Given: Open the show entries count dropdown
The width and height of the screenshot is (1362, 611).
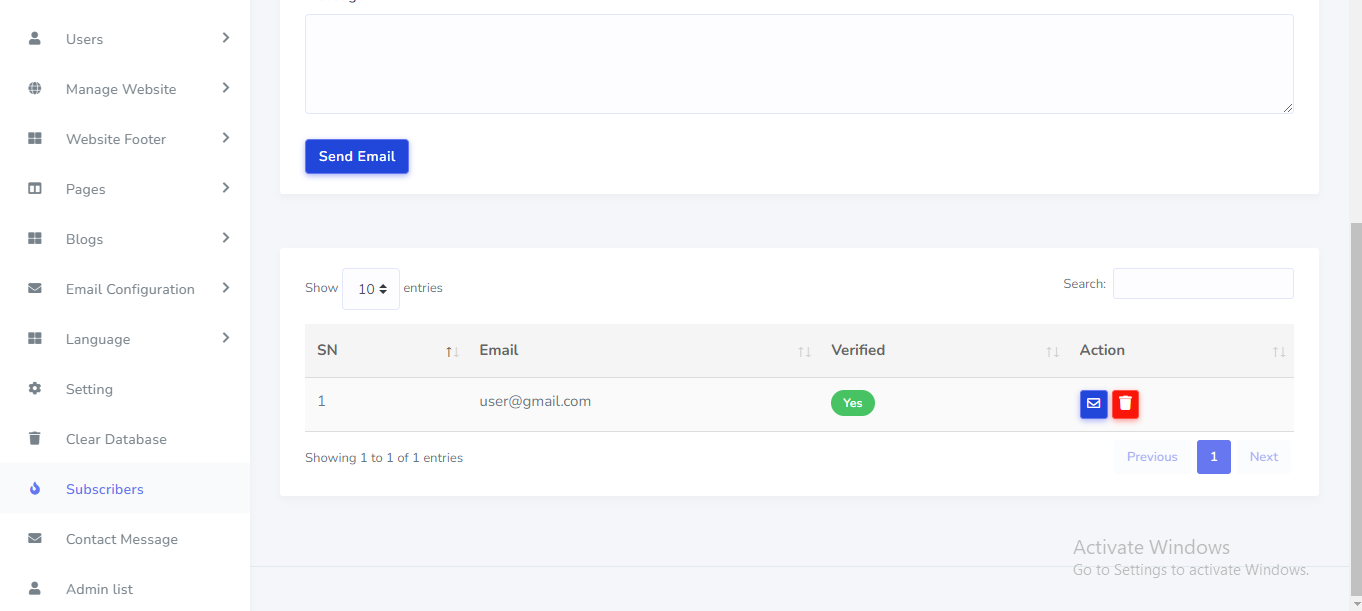Looking at the screenshot, I should [371, 289].
